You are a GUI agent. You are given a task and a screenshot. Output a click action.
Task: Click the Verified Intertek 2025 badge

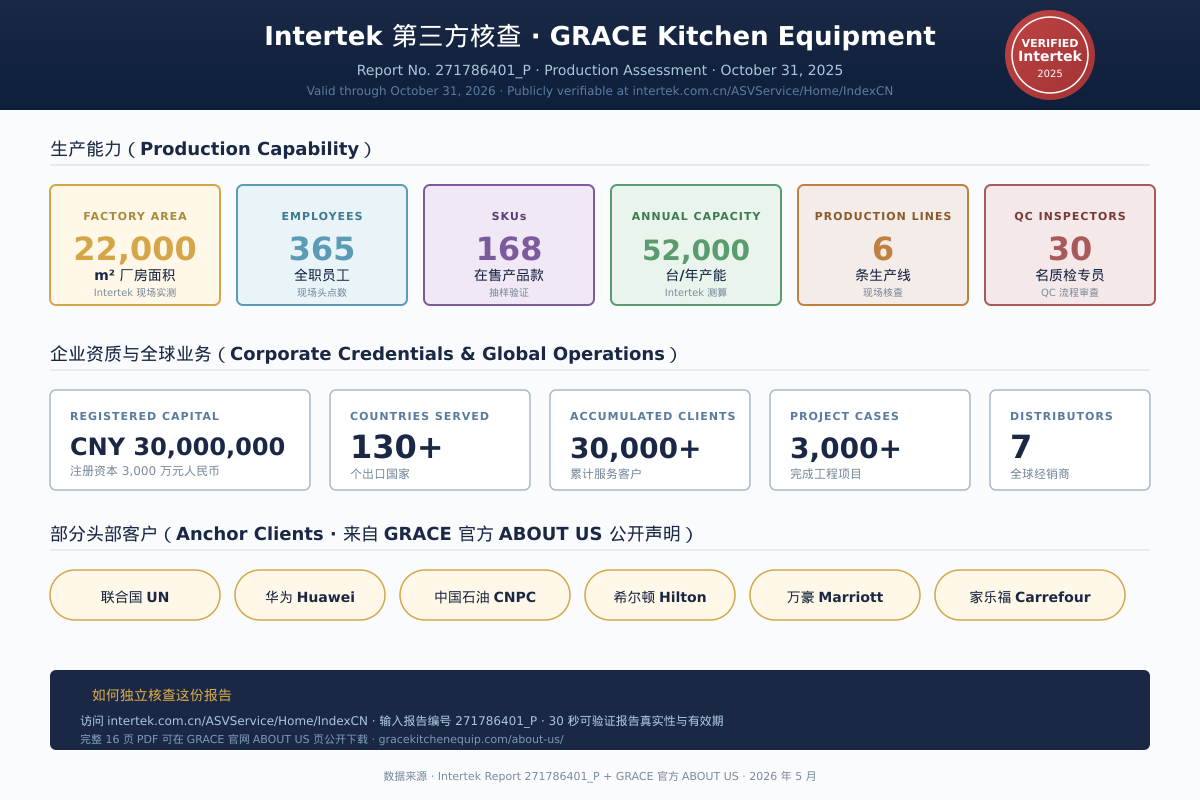(1050, 55)
